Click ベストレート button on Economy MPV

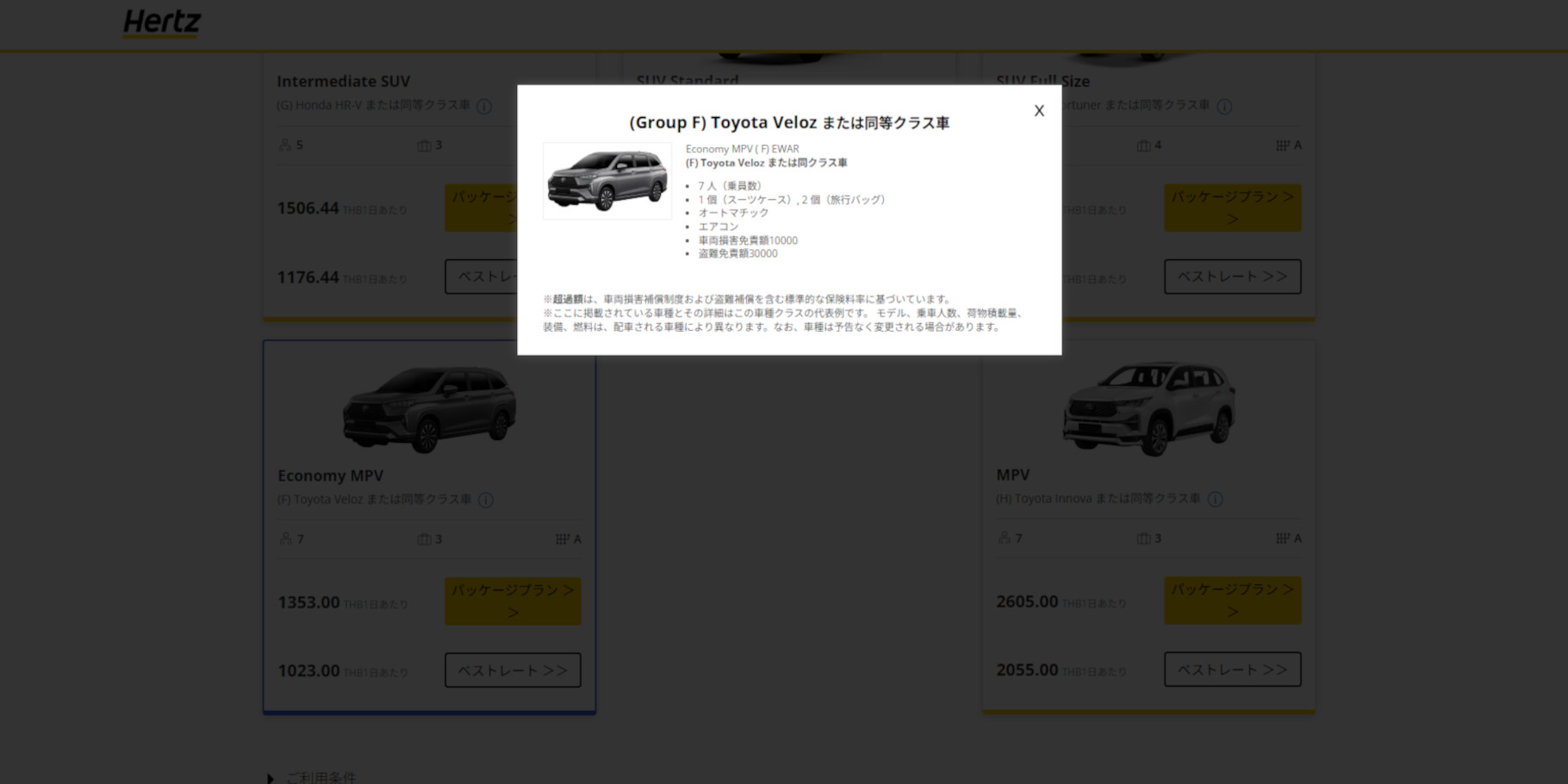pyautogui.click(x=513, y=669)
